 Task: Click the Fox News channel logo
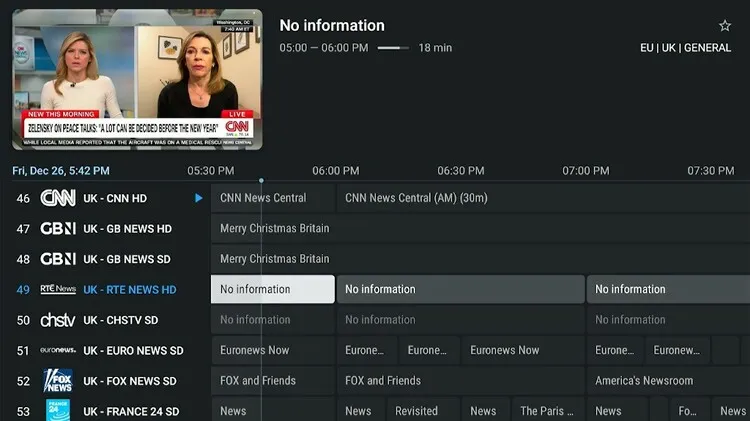tap(58, 381)
